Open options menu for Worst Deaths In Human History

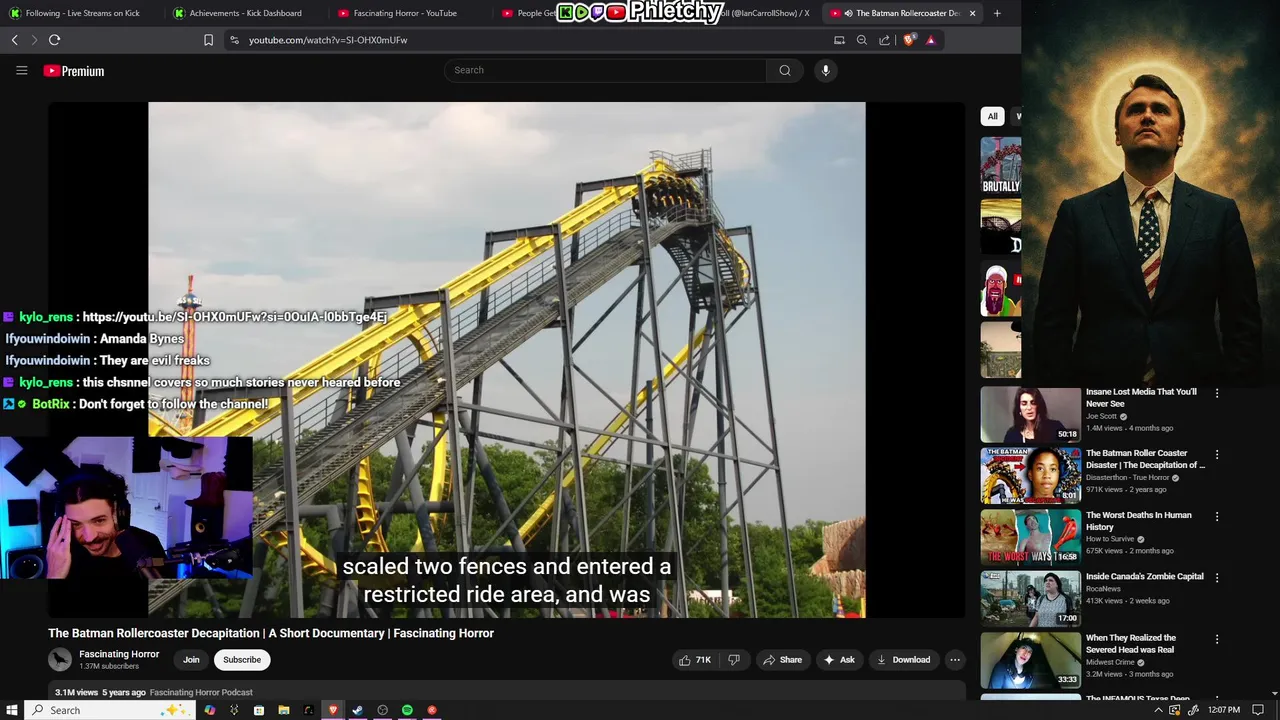1217,517
